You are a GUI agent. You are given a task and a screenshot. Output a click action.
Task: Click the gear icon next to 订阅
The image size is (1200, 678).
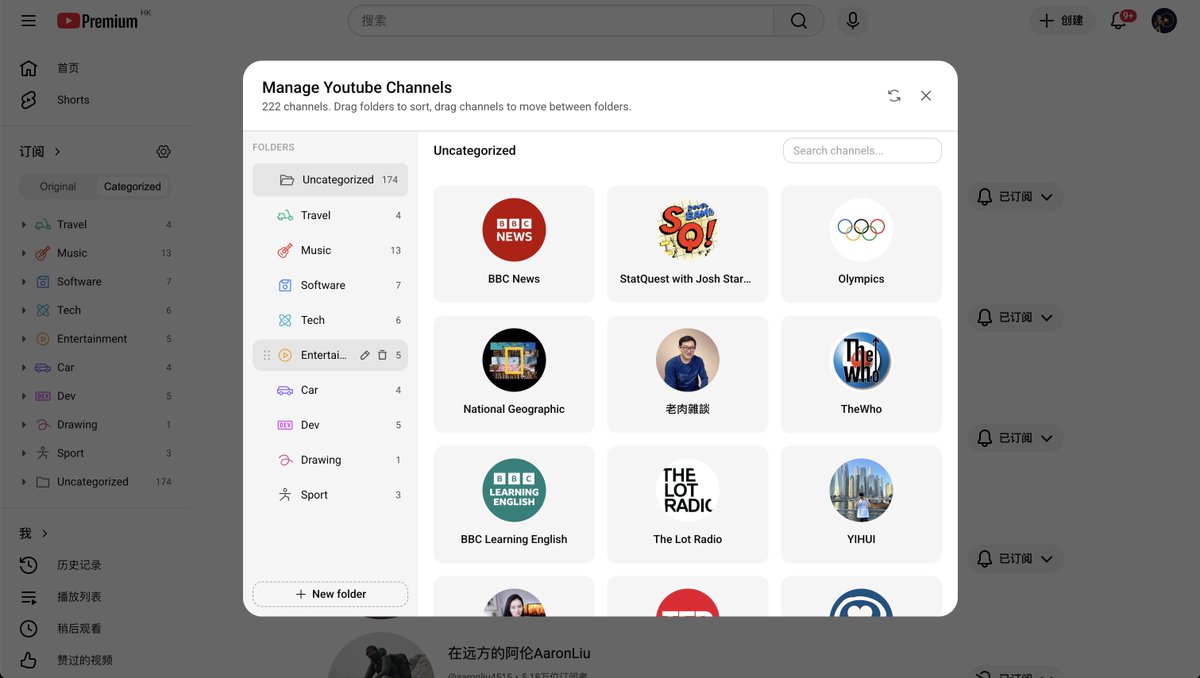pyautogui.click(x=164, y=152)
